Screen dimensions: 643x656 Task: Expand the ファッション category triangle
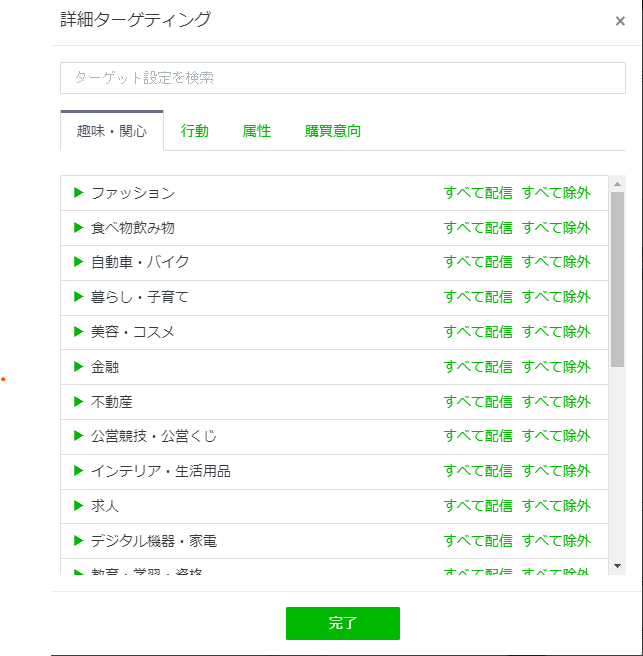tap(78, 193)
